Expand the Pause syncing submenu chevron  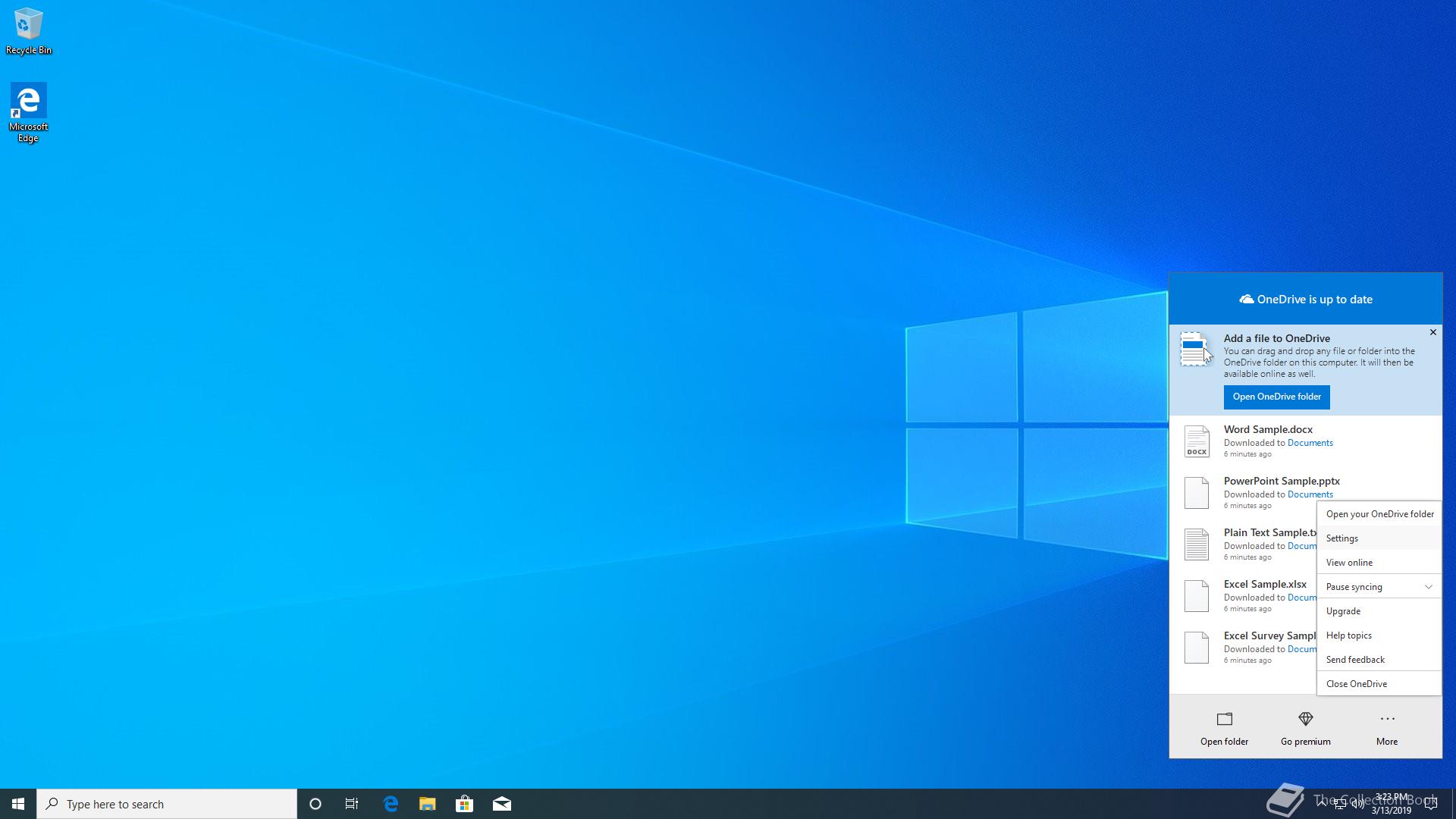click(x=1428, y=587)
